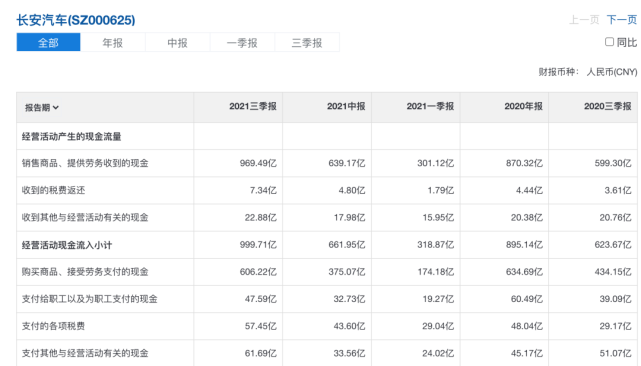Click the 999.71亿 cell value
The image size is (641, 366).
258,245
